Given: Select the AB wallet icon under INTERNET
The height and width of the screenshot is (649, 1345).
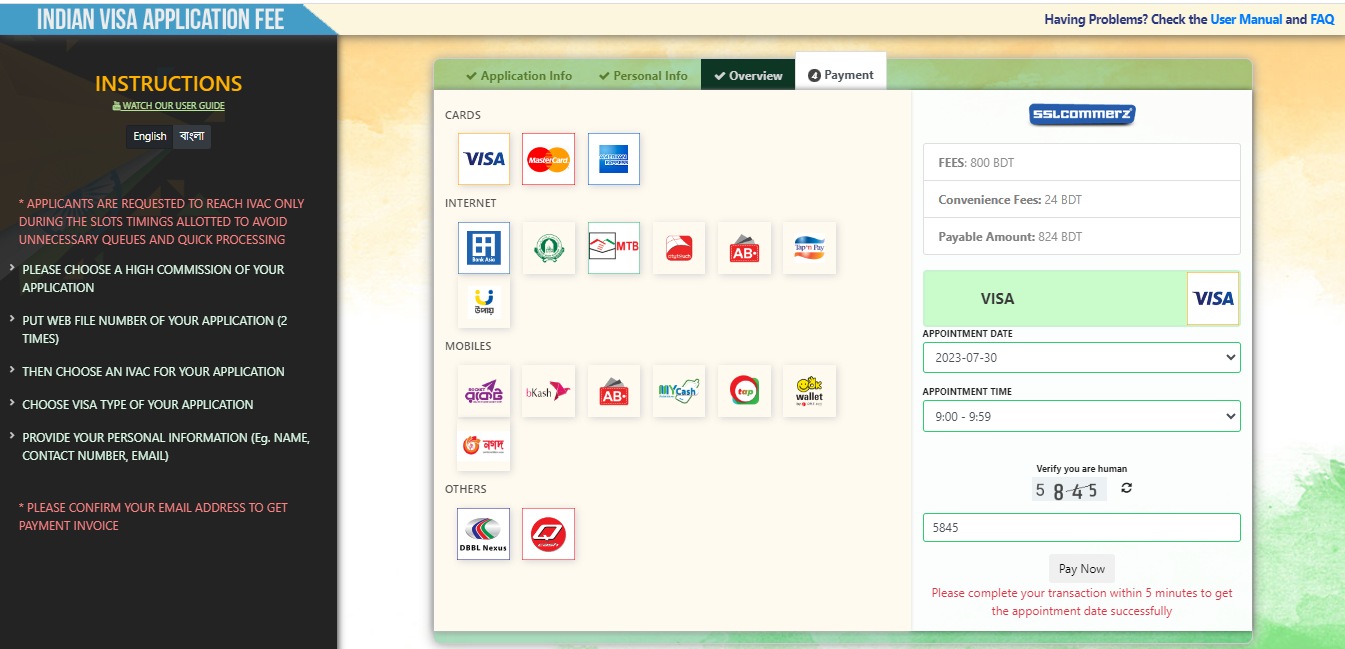Looking at the screenshot, I should point(744,248).
